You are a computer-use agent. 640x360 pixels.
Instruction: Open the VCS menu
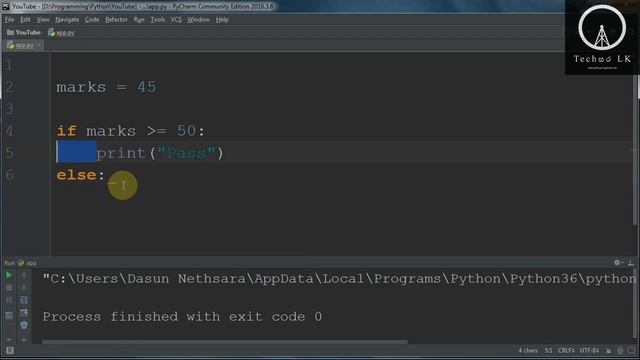click(x=176, y=20)
